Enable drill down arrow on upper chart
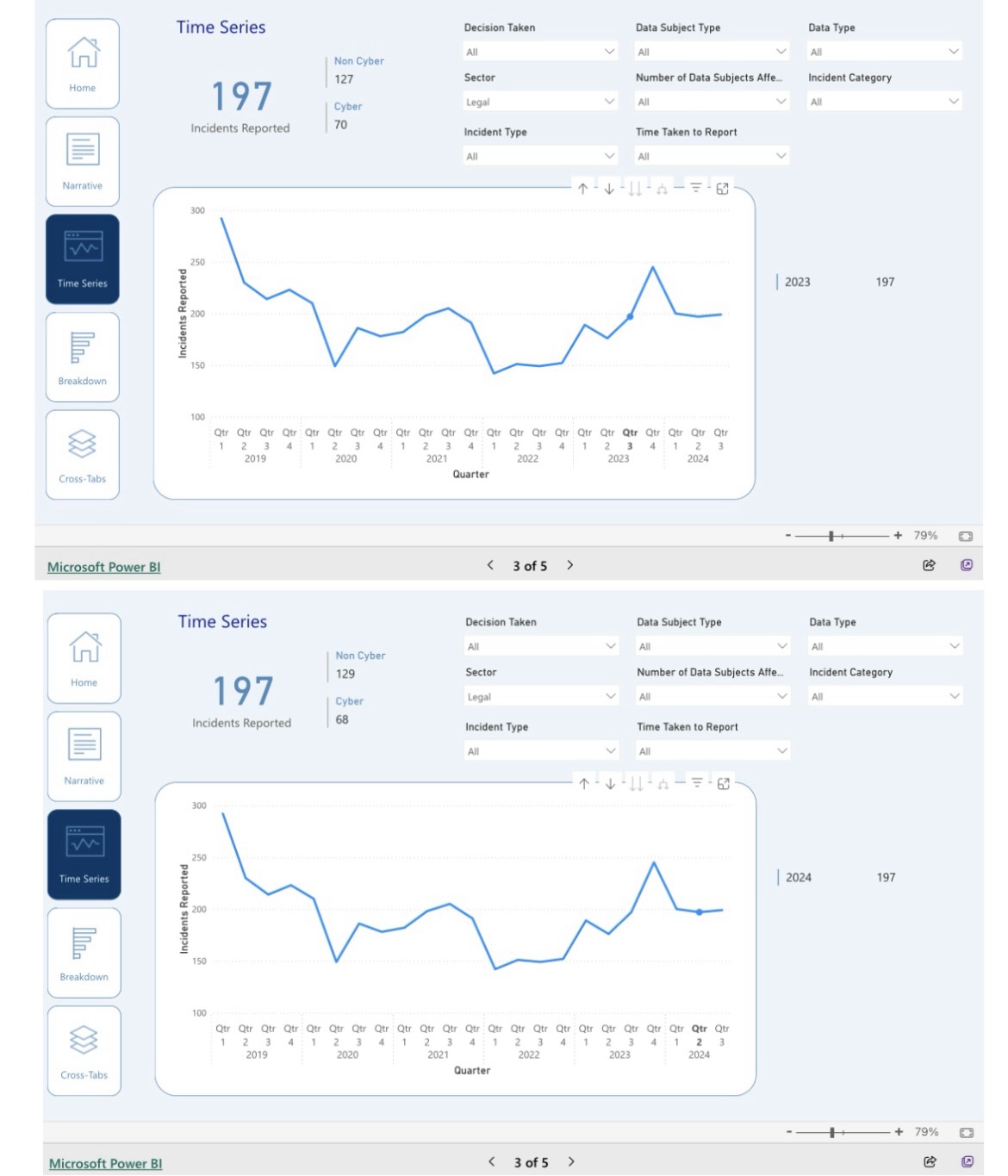1008x1176 pixels. [x=609, y=189]
